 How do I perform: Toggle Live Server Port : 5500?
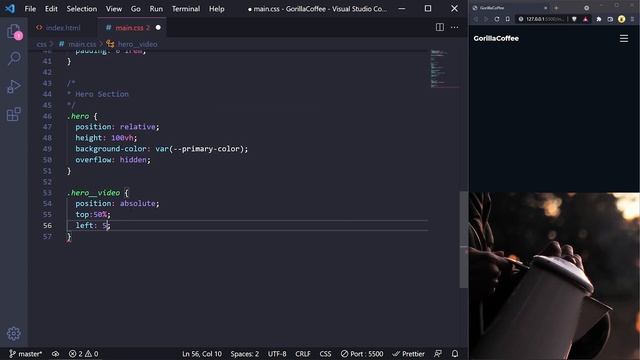(x=362, y=354)
